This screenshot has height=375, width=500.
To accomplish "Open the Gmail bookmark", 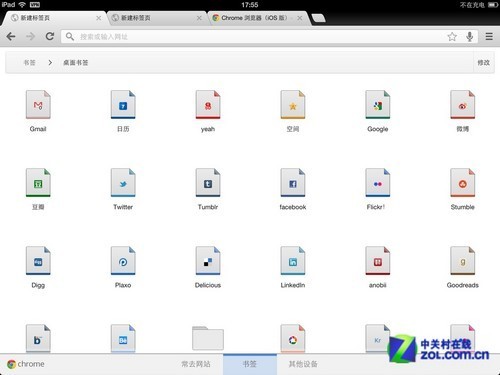I will (38, 110).
